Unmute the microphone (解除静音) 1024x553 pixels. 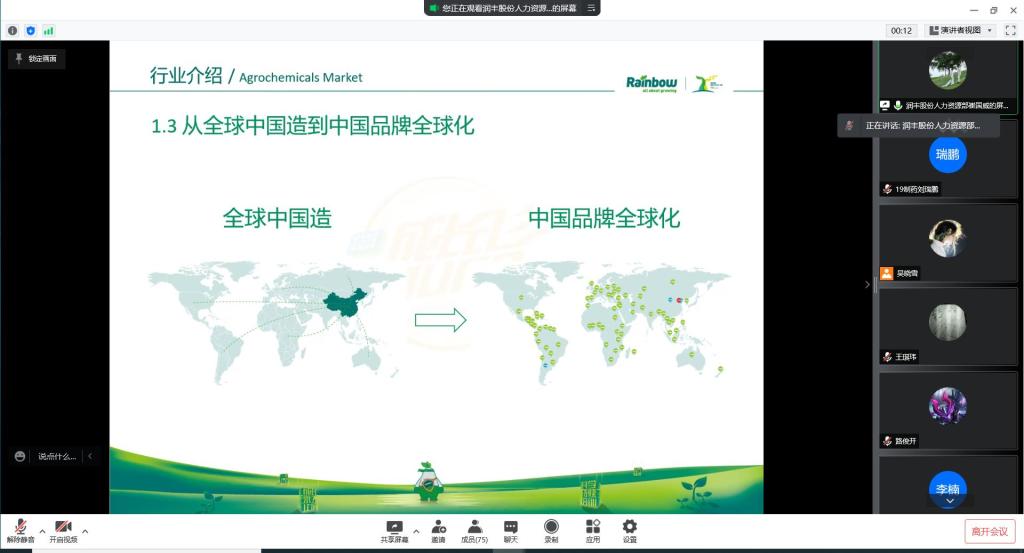(x=20, y=530)
